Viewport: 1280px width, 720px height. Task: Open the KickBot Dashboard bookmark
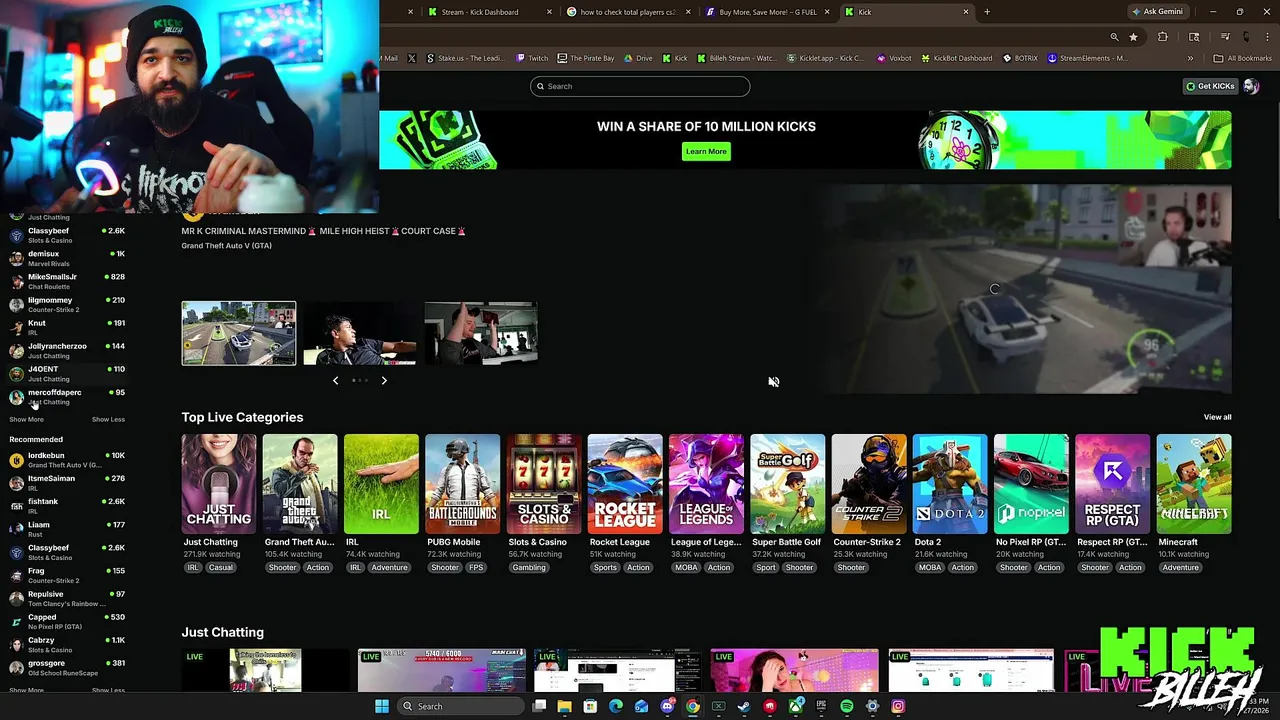[956, 58]
